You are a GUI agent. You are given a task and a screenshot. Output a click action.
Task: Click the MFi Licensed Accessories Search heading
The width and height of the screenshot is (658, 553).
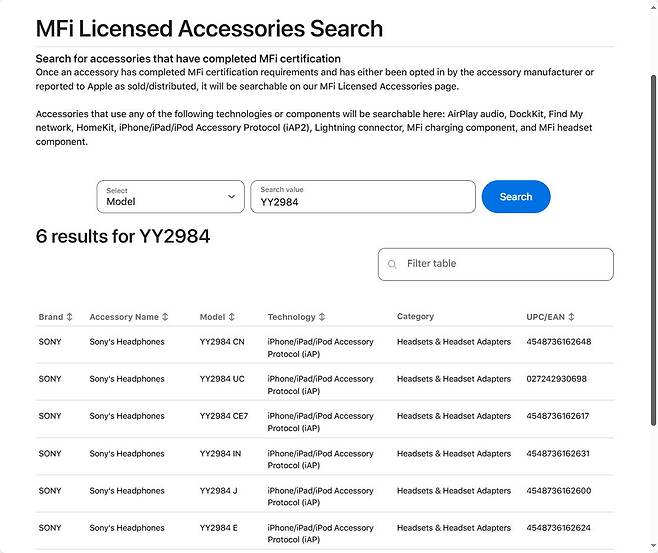[x=209, y=28]
